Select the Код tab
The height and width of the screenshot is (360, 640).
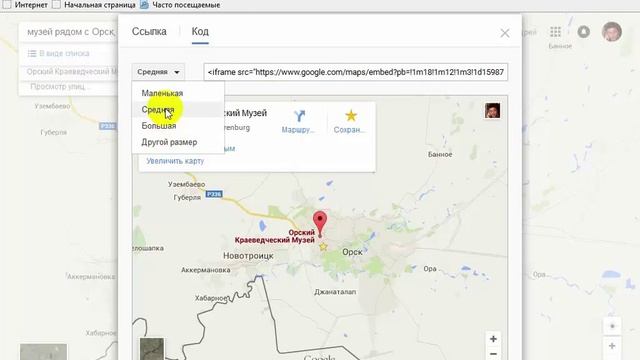click(200, 31)
